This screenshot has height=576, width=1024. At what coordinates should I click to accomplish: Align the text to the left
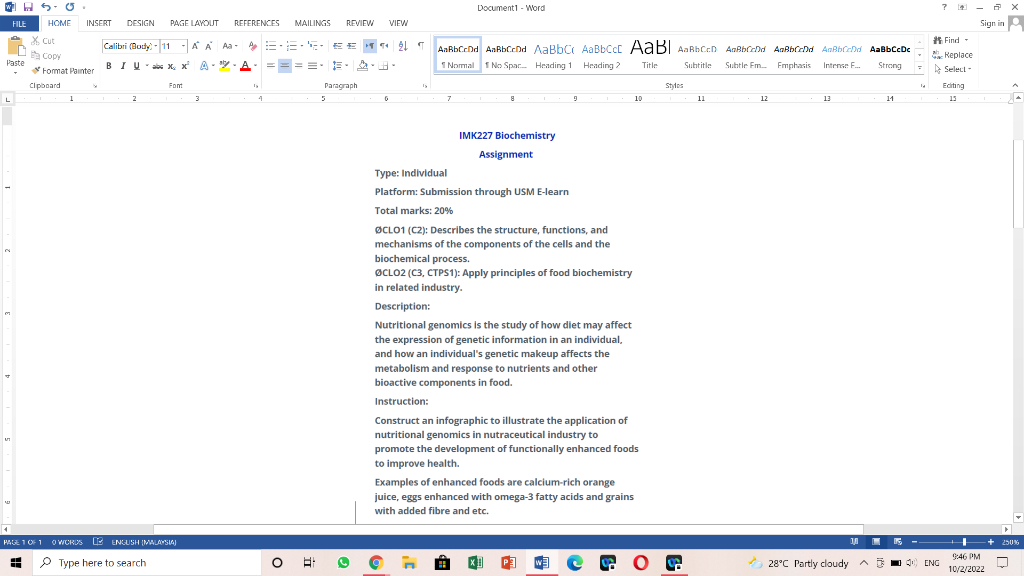[x=270, y=66]
